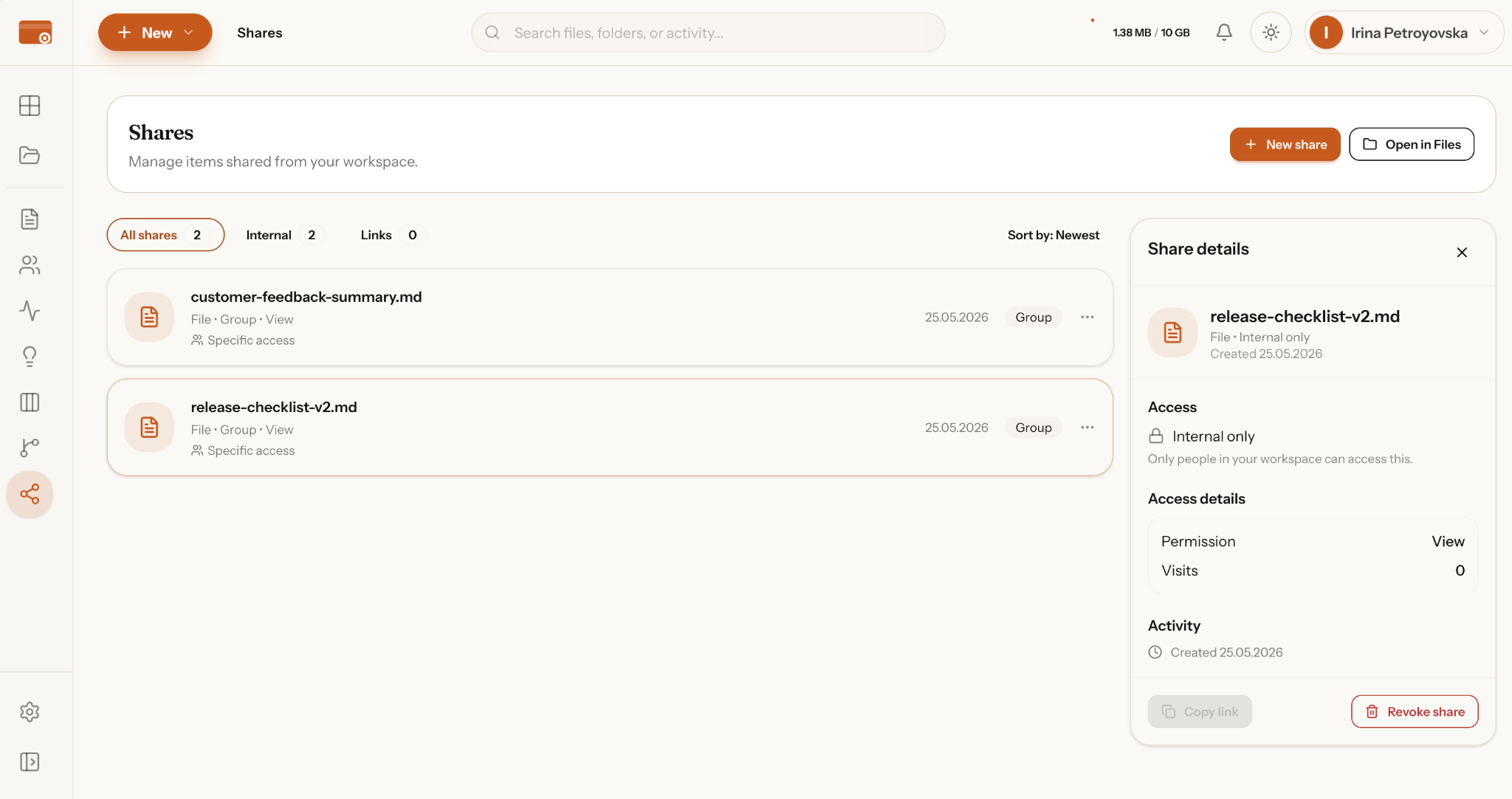This screenshot has height=799, width=1512.
Task: Click Specific access under customer-feedback-summary.md
Action: (x=243, y=340)
